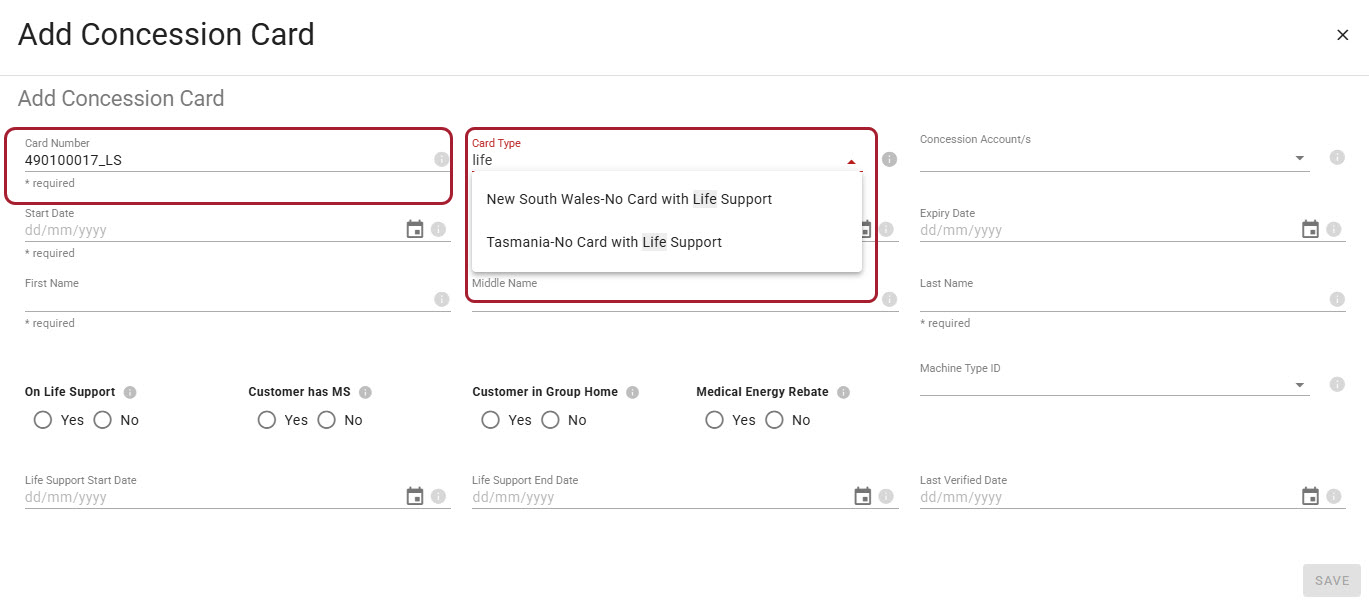Select Yes for Customer in Group Home
1369x606 pixels.
[491, 420]
